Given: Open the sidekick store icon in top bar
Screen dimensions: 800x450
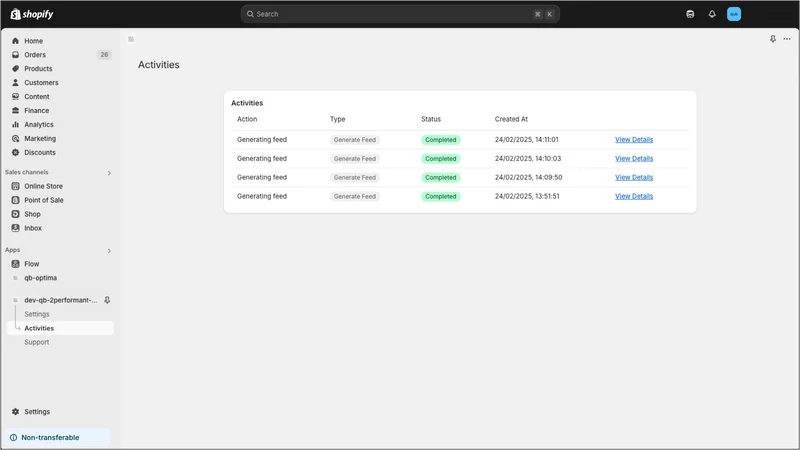Looking at the screenshot, I should (x=690, y=14).
